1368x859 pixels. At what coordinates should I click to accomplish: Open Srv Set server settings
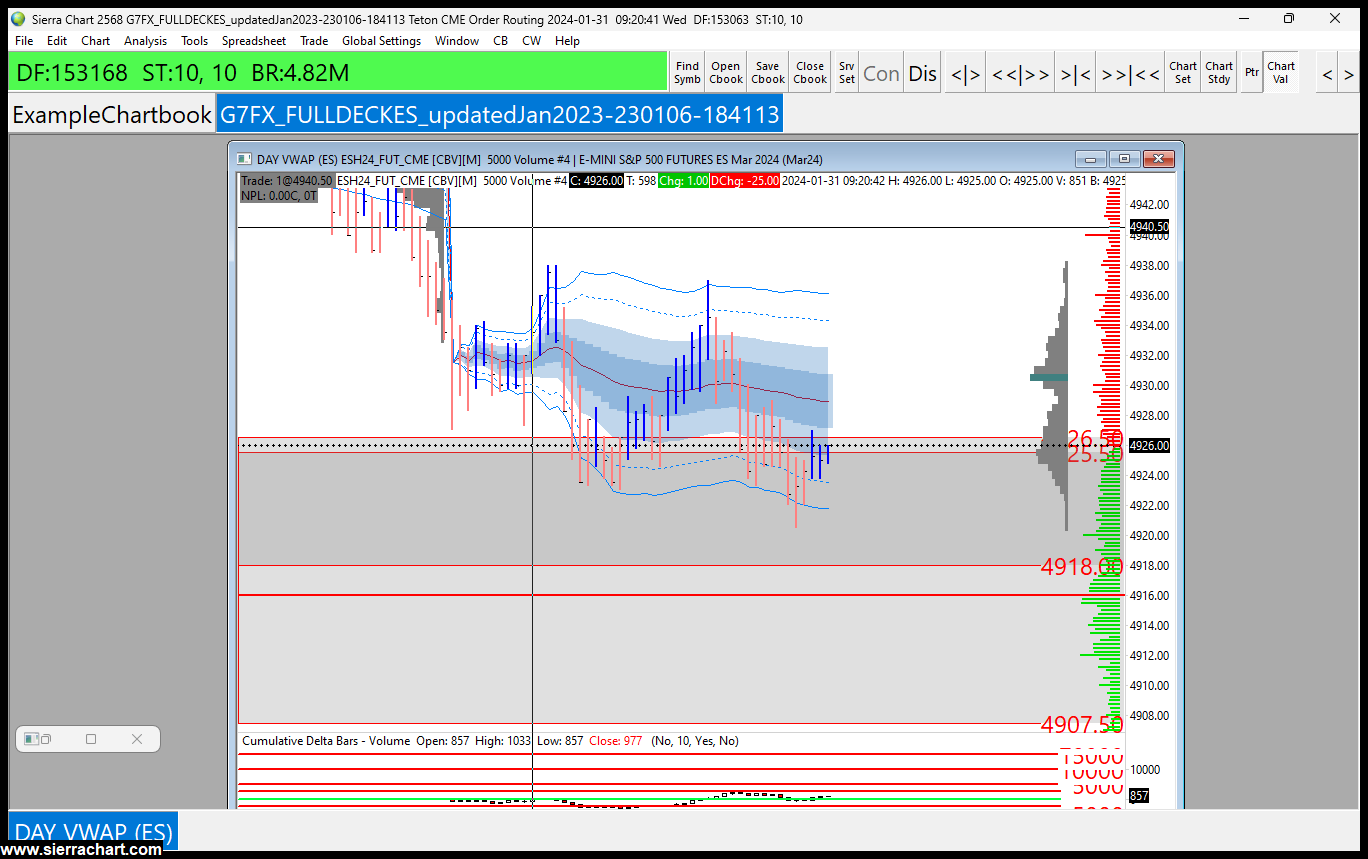(x=847, y=73)
